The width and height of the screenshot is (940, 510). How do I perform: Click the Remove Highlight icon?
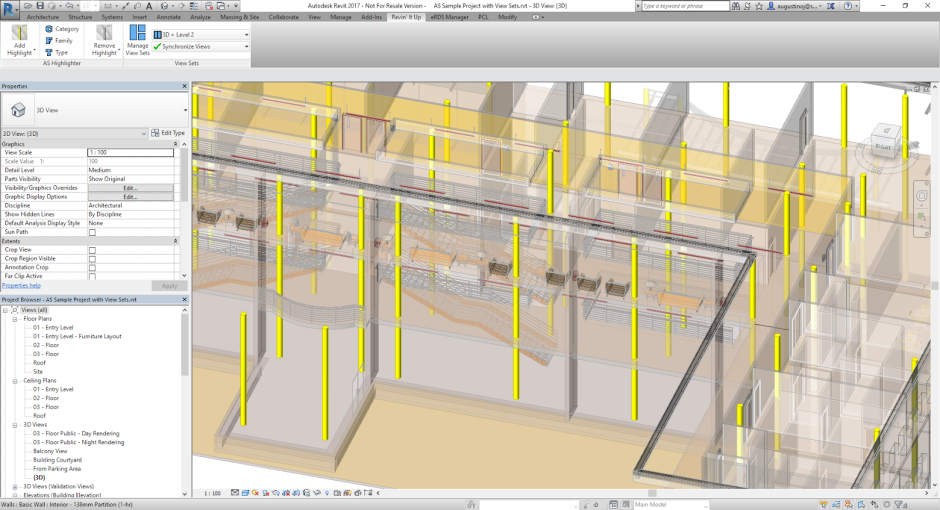[x=104, y=34]
